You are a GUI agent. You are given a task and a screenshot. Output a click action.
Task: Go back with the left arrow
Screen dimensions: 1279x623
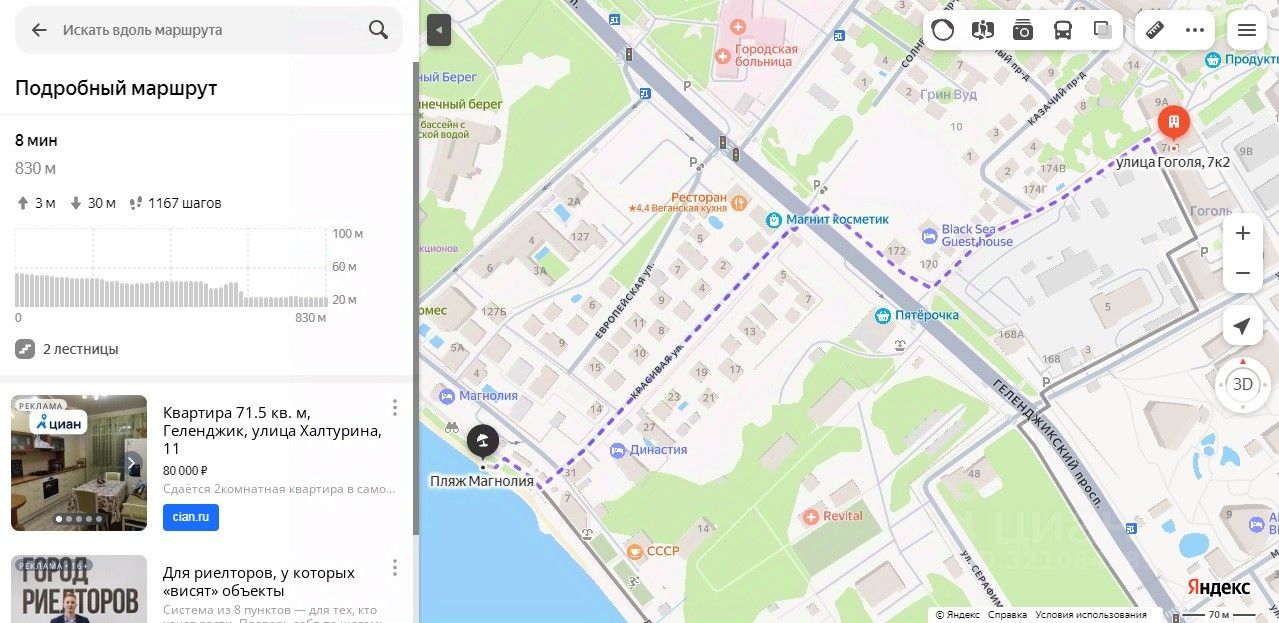tap(39, 30)
